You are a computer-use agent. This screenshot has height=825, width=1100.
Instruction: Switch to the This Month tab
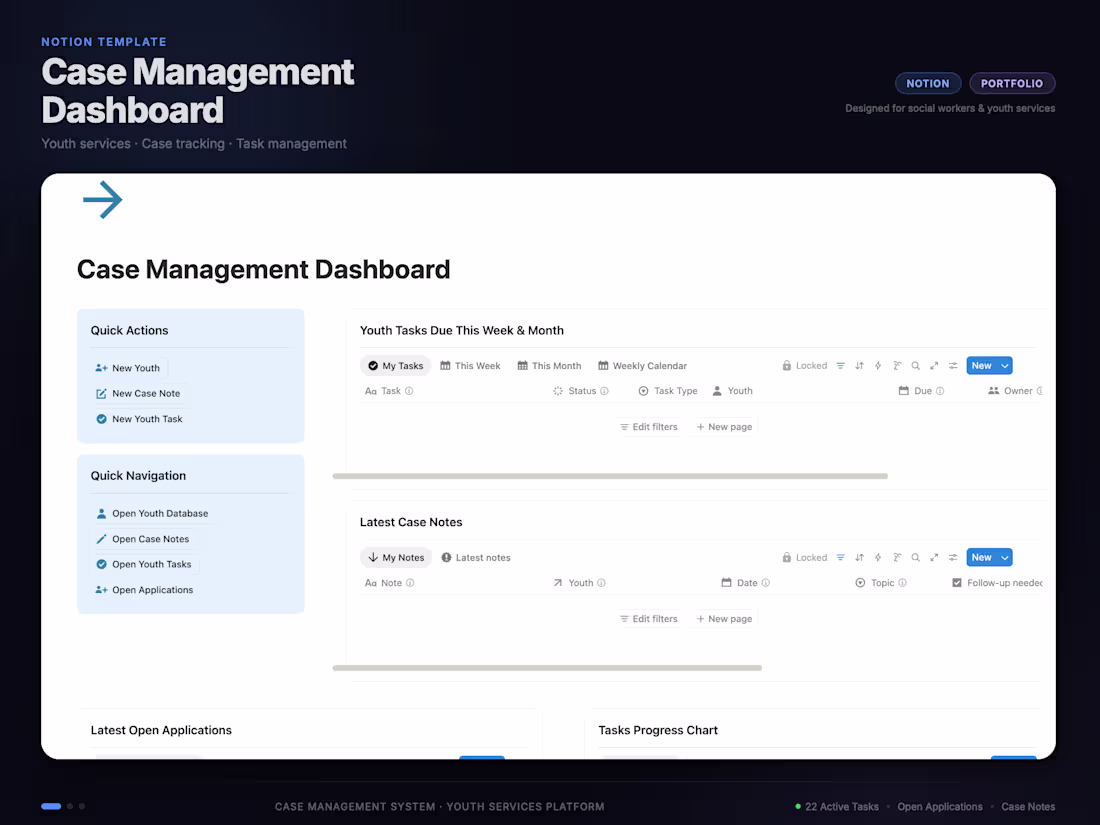point(549,365)
